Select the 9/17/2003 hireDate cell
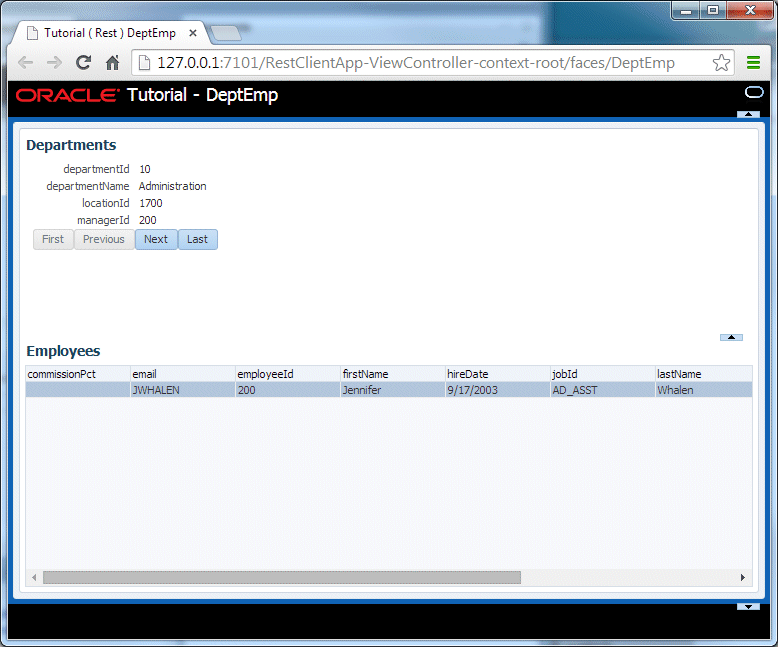This screenshot has height=647, width=778. point(498,390)
